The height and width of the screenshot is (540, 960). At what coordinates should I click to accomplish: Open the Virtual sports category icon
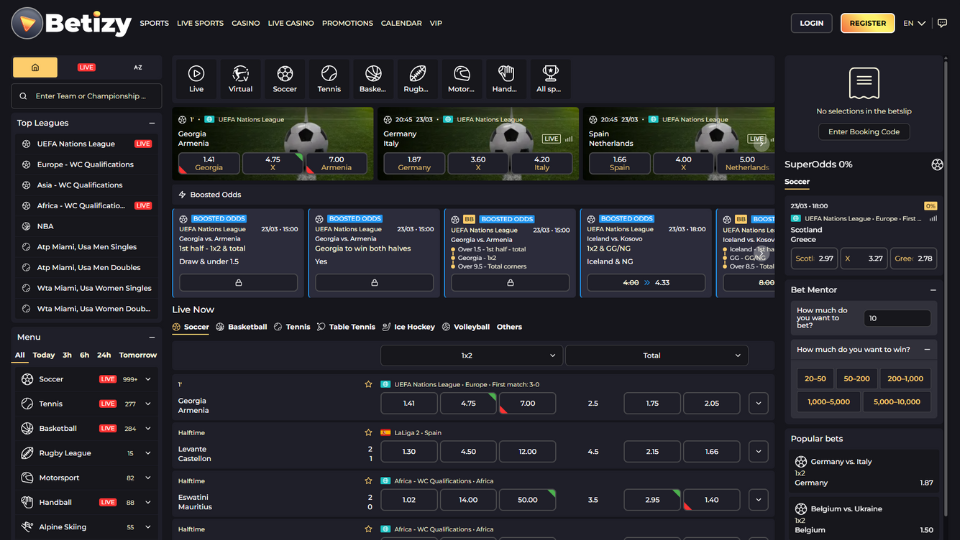(241, 78)
